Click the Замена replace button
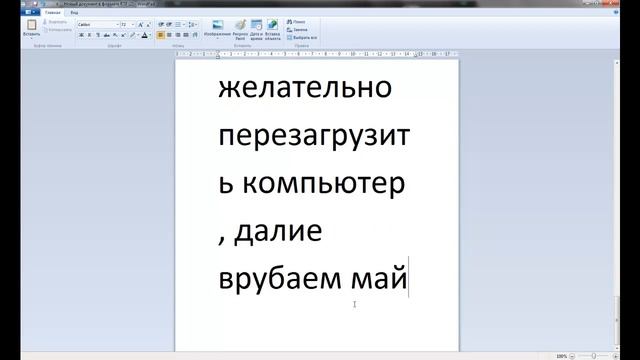 (x=297, y=30)
